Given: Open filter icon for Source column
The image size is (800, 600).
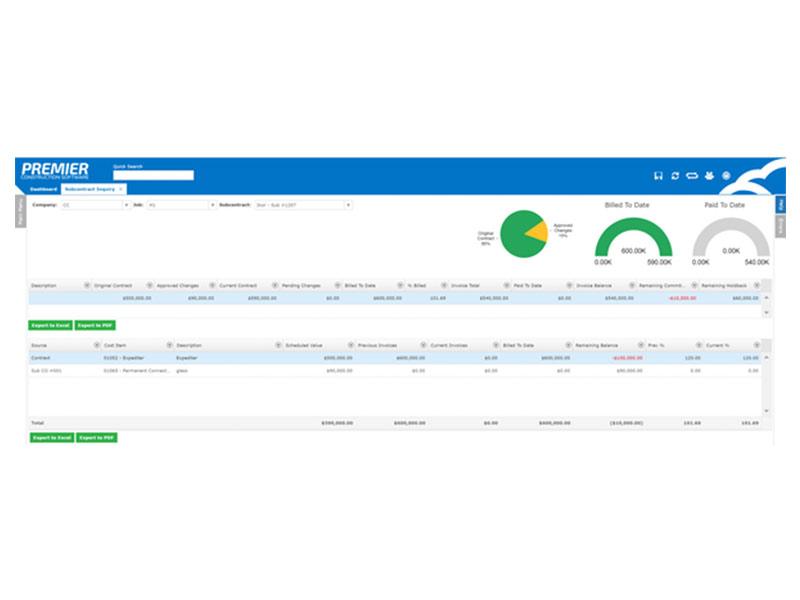Looking at the screenshot, I should pos(97,345).
